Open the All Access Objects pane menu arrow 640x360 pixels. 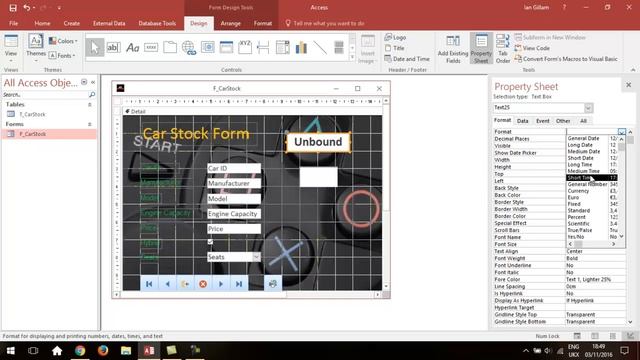84,82
